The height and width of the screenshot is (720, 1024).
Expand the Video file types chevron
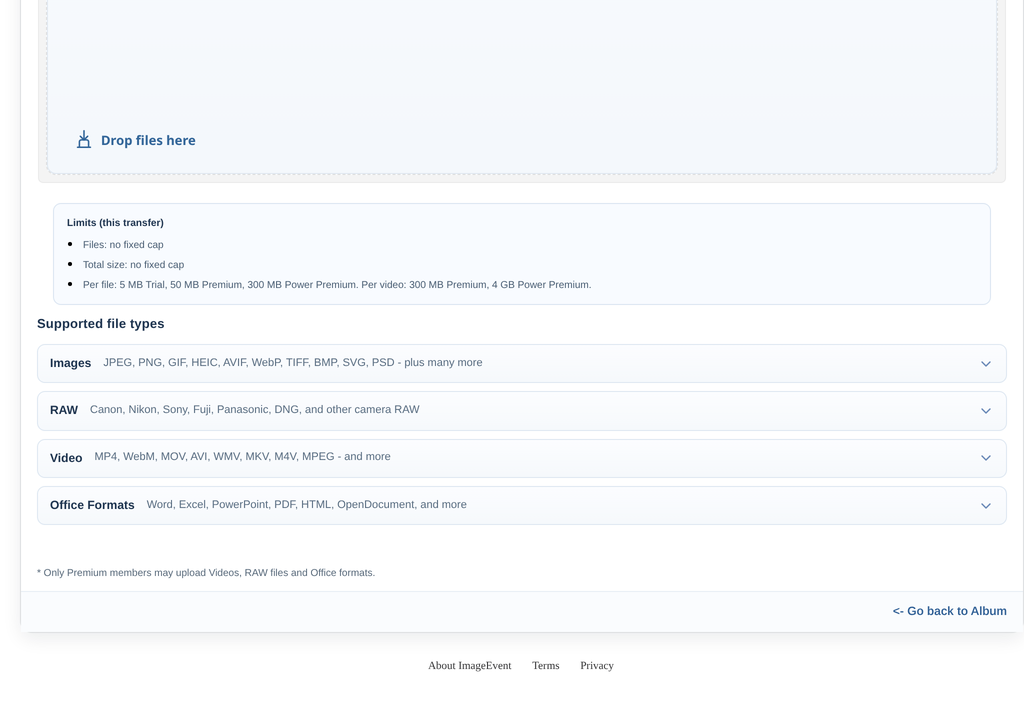(x=985, y=458)
